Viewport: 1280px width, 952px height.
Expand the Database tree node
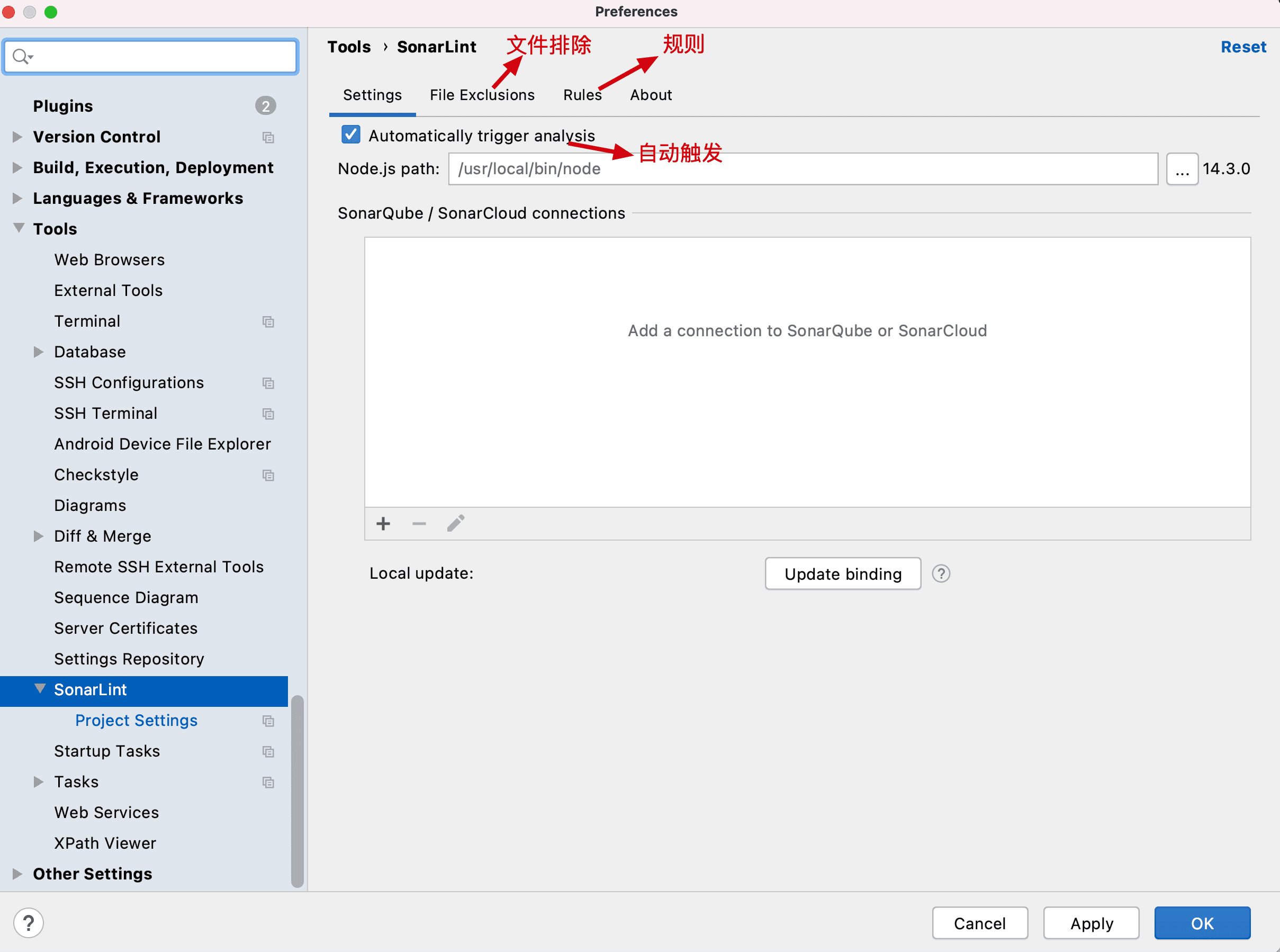[x=39, y=352]
